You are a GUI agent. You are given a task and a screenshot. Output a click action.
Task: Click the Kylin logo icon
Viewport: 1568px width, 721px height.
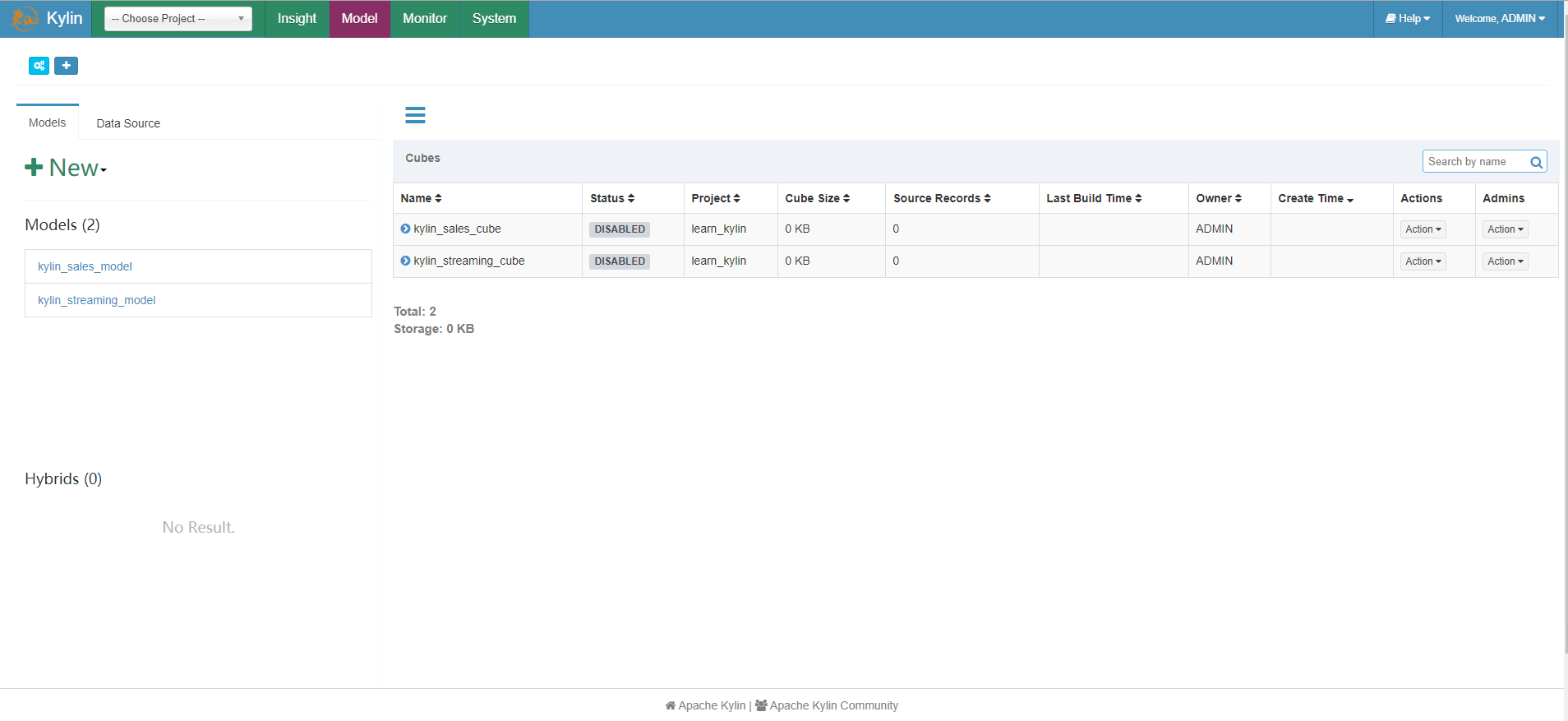25,18
